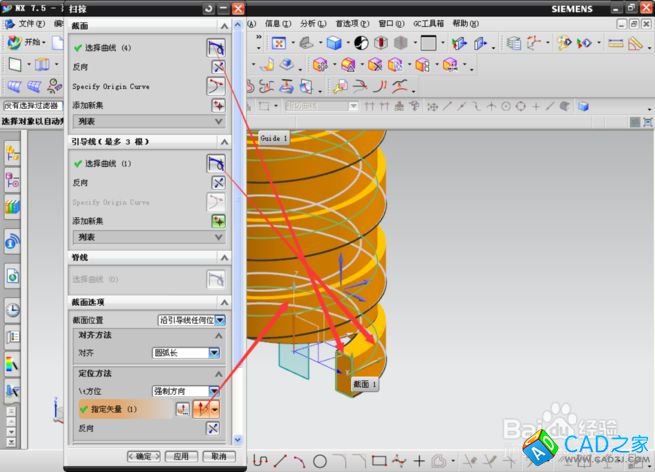Open the 帮助 menu

pos(465,23)
